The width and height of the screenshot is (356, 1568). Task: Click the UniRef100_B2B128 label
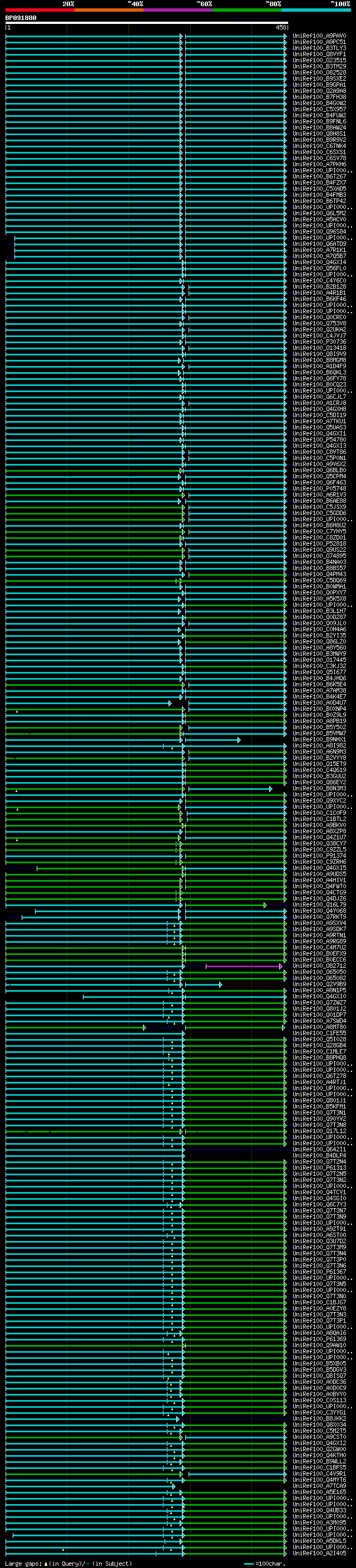pyautogui.click(x=319, y=286)
